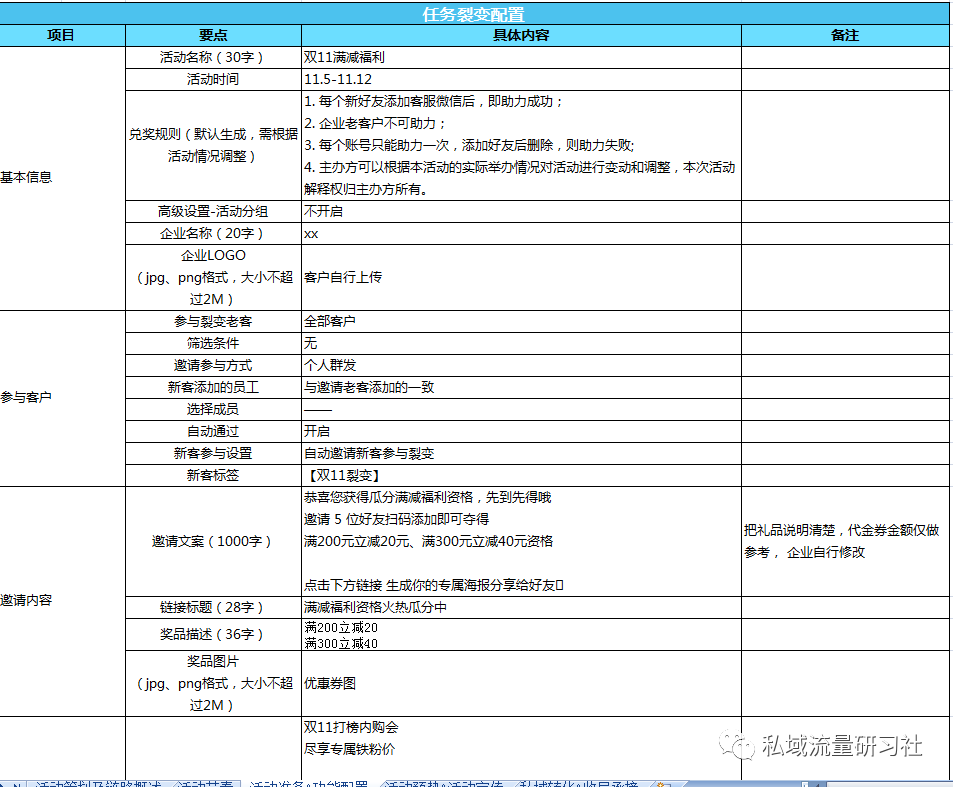
Task: Click the 参与裂变老客 cell
Action: (213, 321)
